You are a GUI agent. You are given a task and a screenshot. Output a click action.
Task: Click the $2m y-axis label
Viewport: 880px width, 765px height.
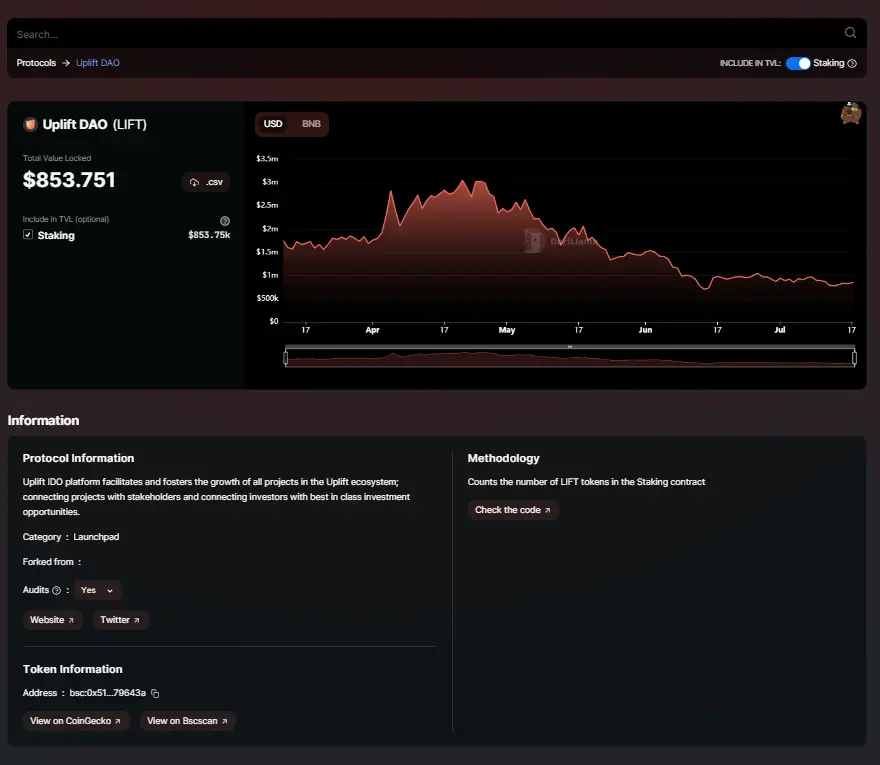click(270, 228)
